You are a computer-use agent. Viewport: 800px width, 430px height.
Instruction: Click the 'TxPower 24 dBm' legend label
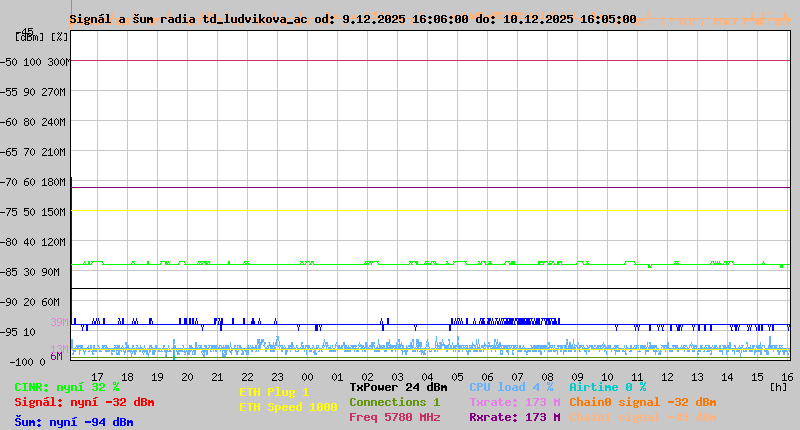pyautogui.click(x=398, y=387)
